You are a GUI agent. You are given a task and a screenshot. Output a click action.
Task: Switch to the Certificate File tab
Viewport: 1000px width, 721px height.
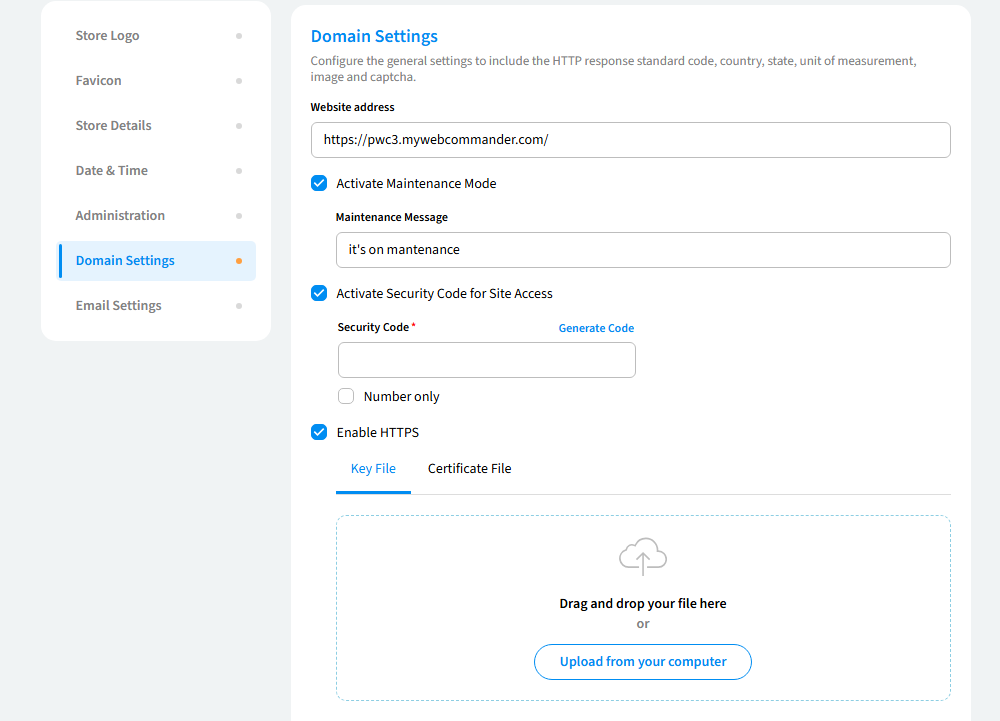pyautogui.click(x=469, y=469)
